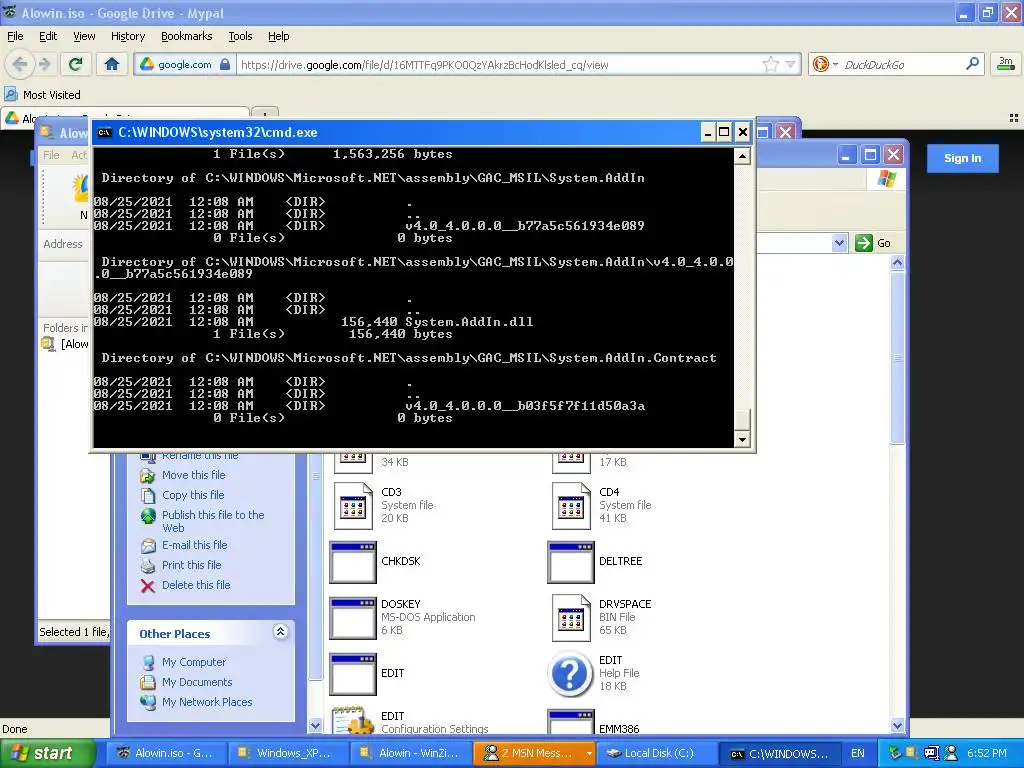This screenshot has width=1024, height=768.
Task: Click Publish this file to the Web
Action: coord(213,521)
